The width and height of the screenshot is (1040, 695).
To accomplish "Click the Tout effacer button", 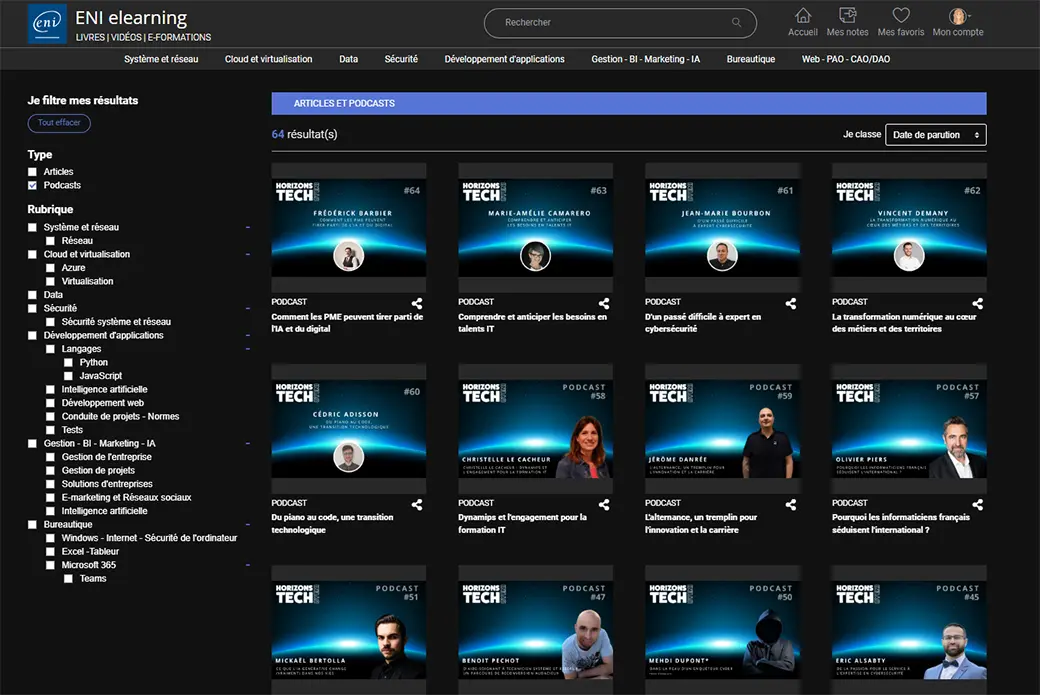I will point(58,122).
